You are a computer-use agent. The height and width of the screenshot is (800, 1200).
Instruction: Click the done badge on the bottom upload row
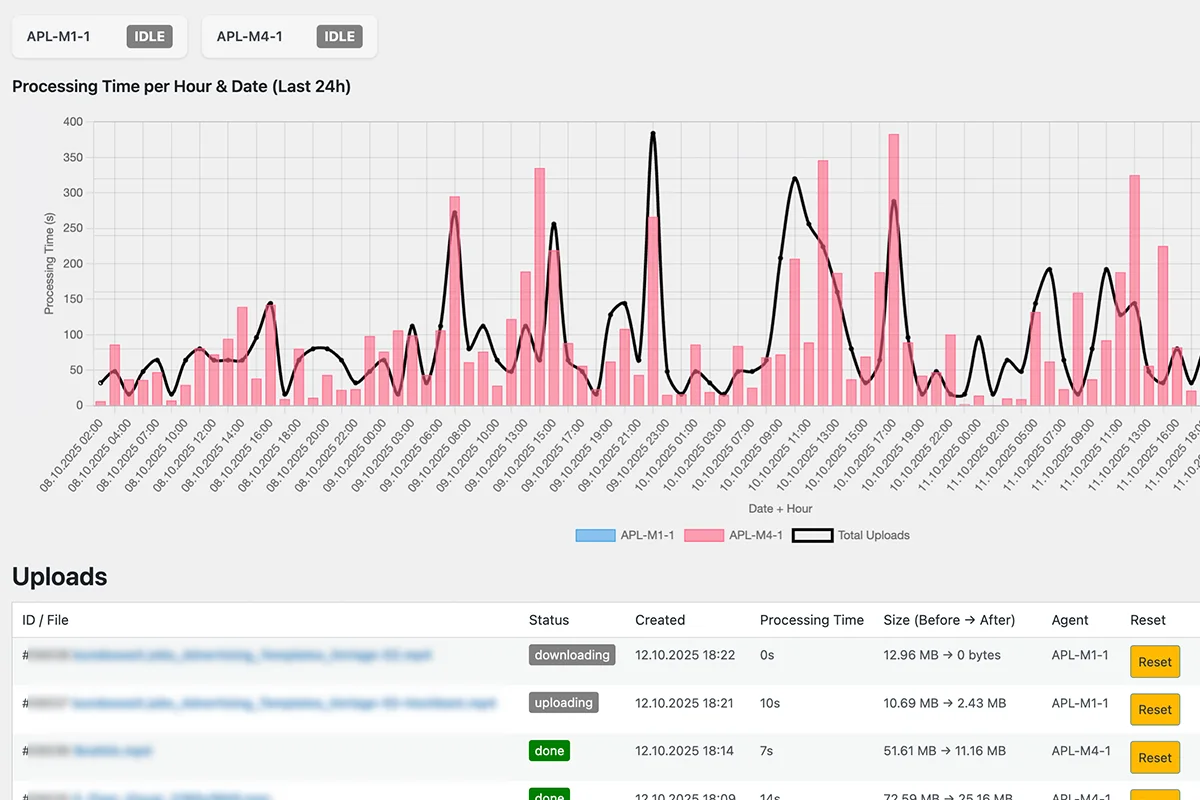549,796
